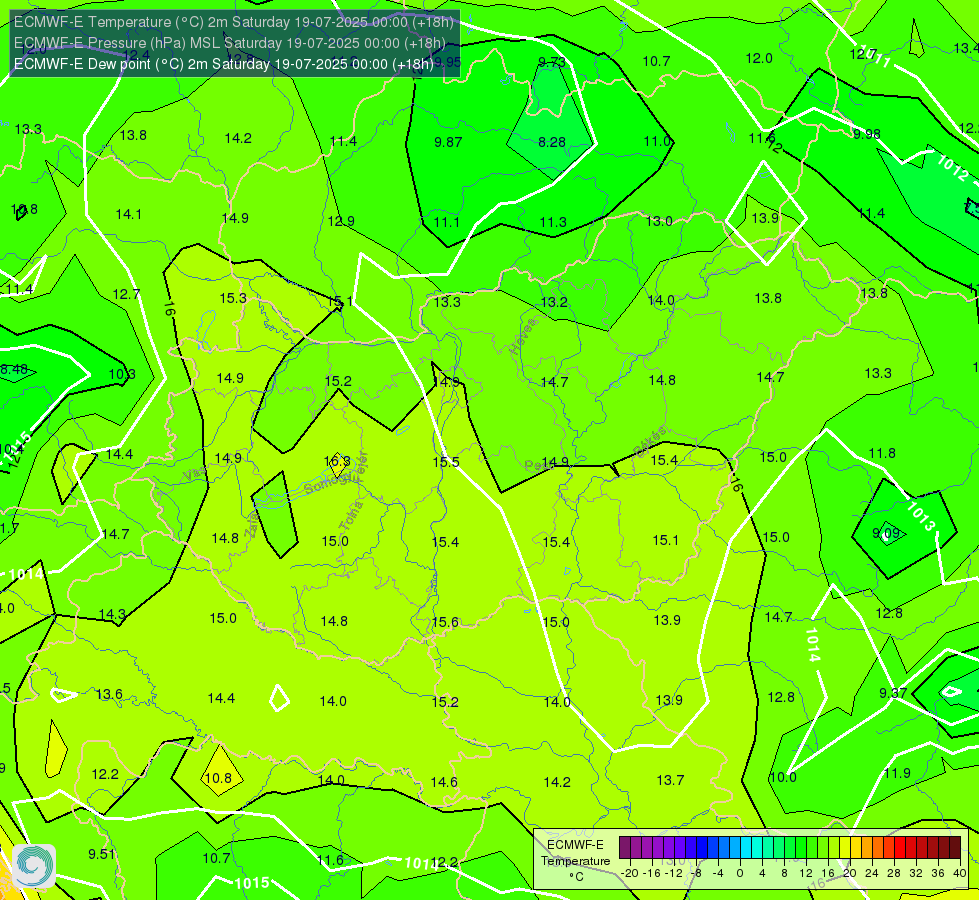Click the Heves county label
Viewport: 979px width, 900px height.
click(x=523, y=336)
